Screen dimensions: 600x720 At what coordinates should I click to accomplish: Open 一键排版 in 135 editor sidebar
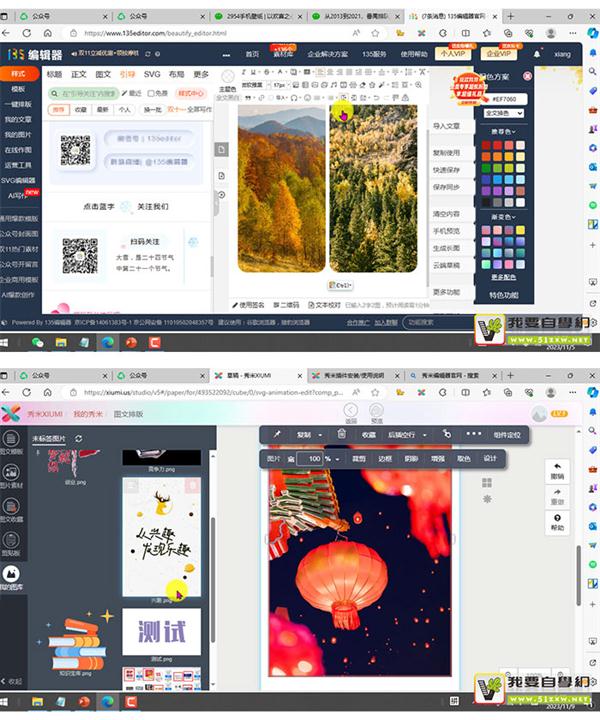pos(18,104)
